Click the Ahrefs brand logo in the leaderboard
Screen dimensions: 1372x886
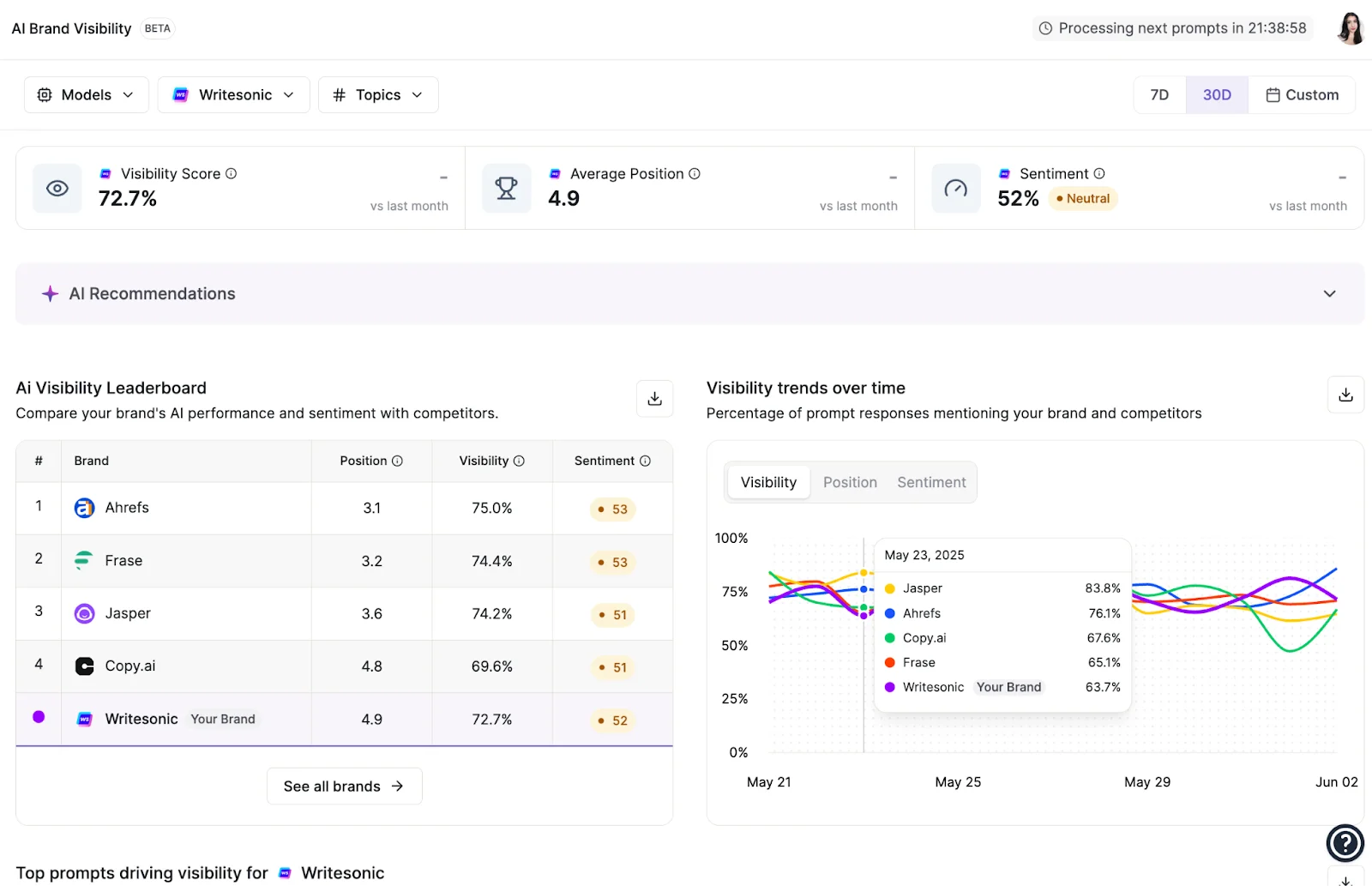(x=83, y=507)
